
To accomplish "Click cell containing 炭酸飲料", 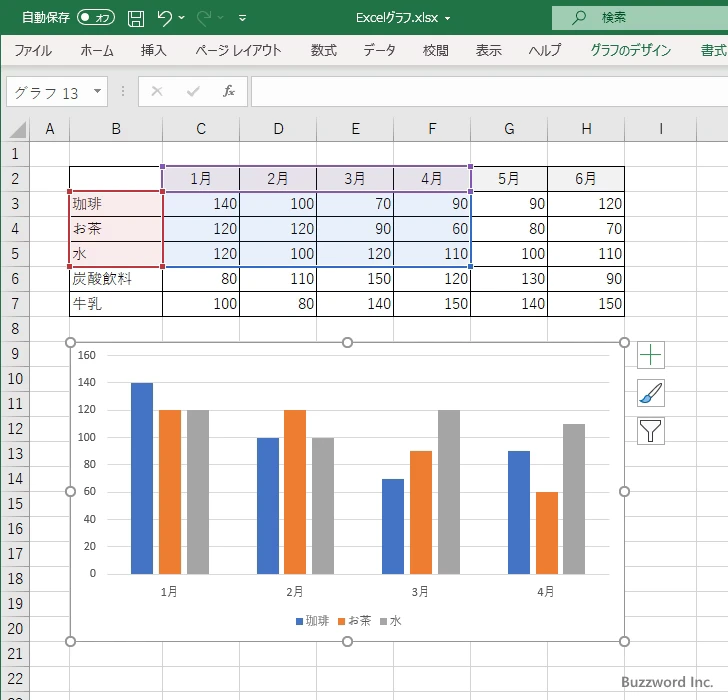I will coord(116,279).
